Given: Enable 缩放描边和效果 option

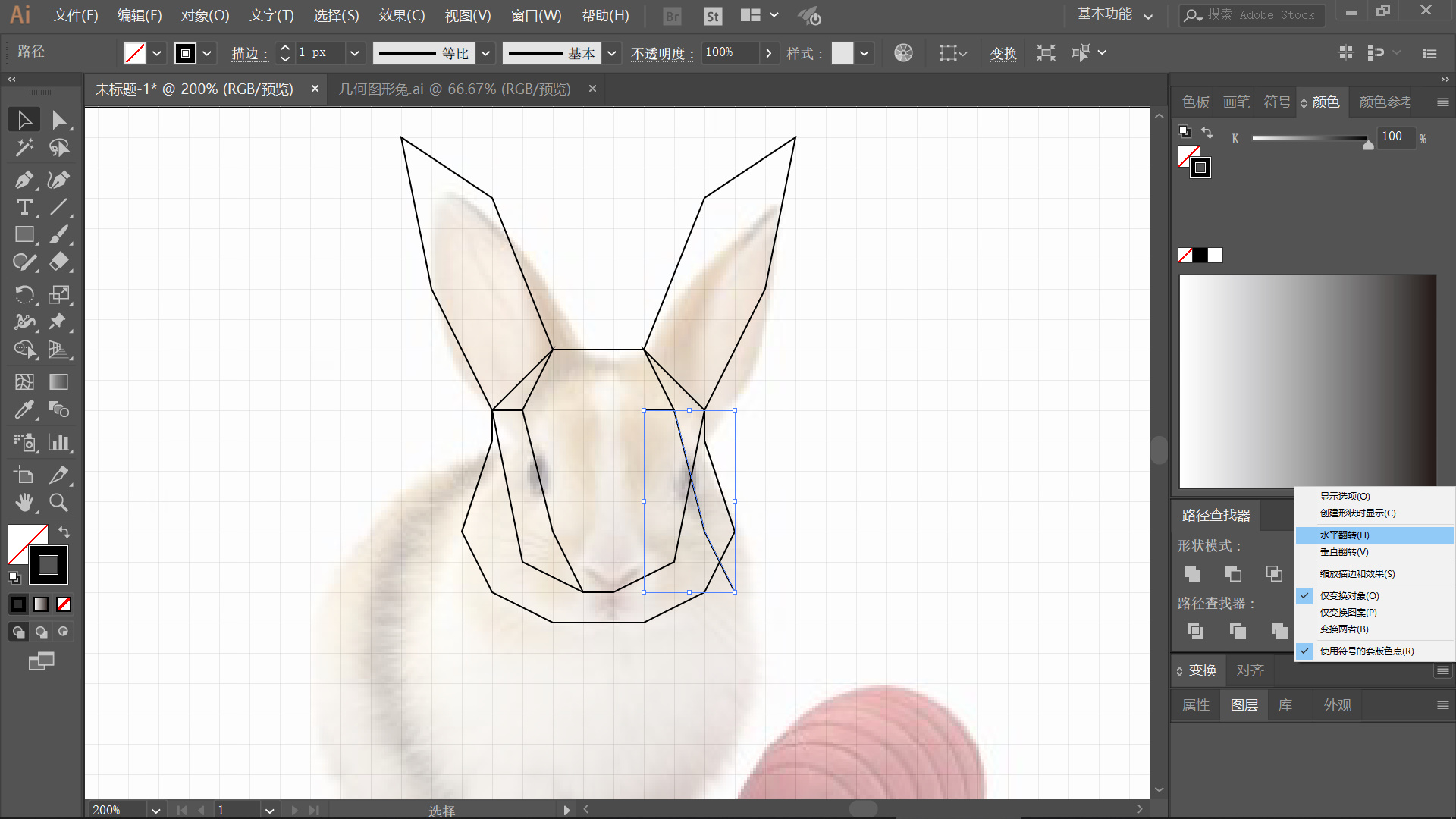Looking at the screenshot, I should pyautogui.click(x=1357, y=574).
